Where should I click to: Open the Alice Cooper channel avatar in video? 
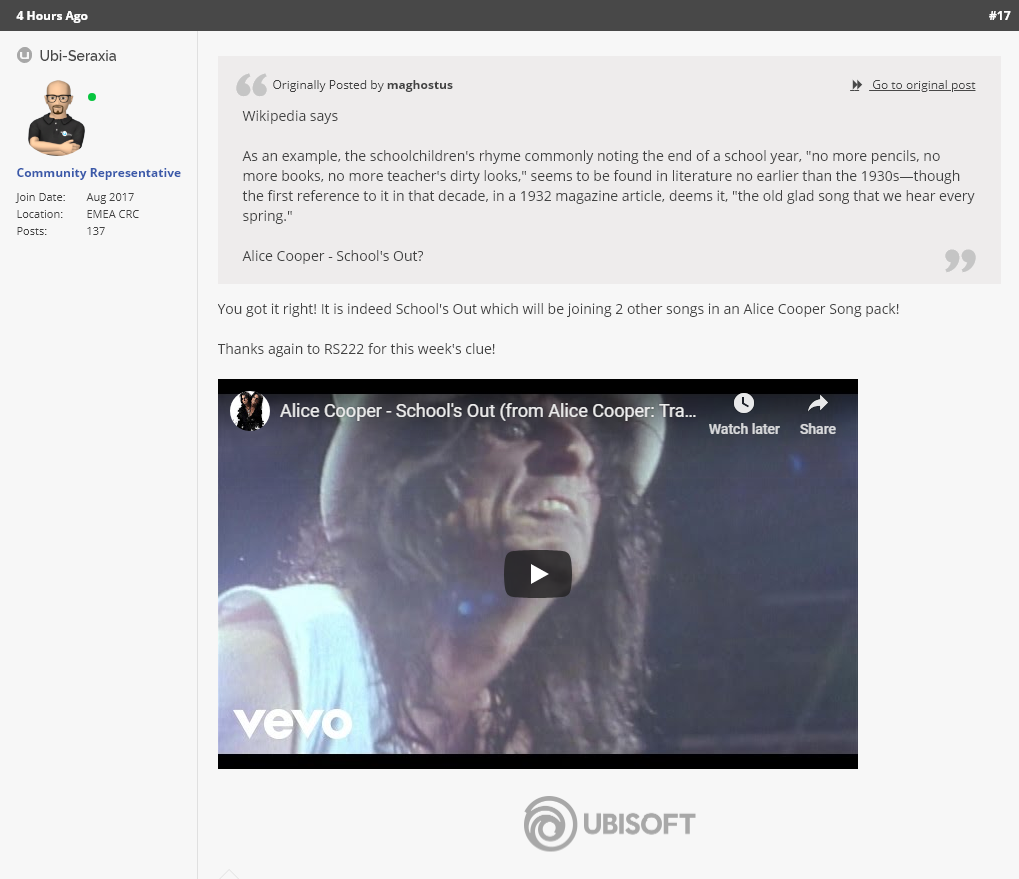[x=250, y=411]
